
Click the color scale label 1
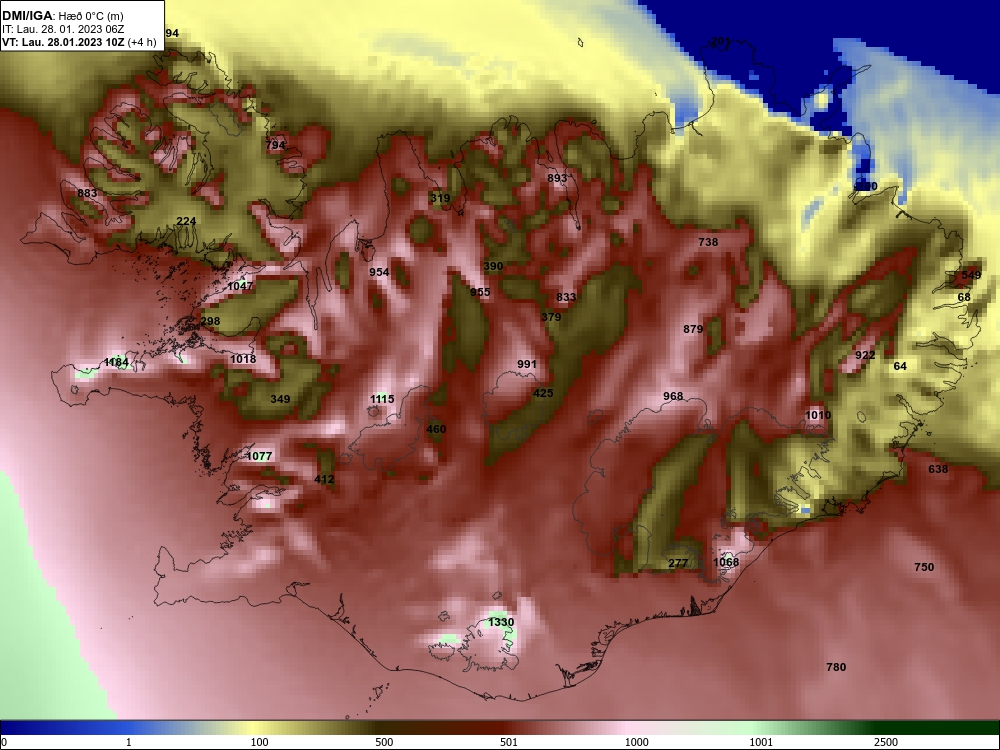129,742
